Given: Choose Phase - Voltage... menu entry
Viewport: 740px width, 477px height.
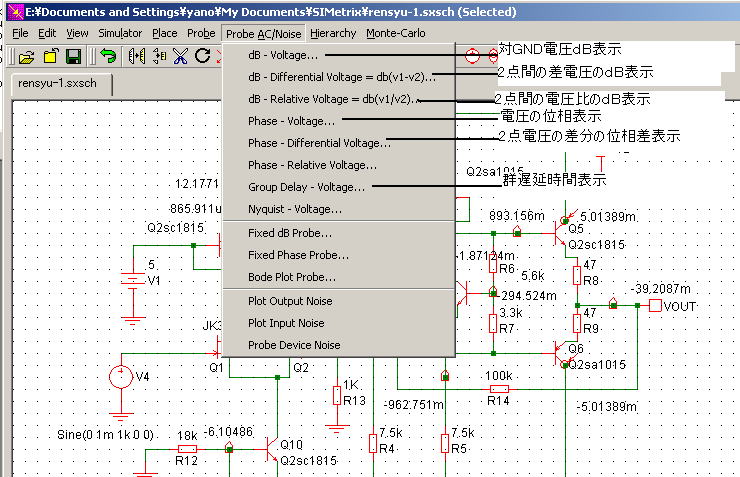Looking at the screenshot, I should click(x=339, y=121).
